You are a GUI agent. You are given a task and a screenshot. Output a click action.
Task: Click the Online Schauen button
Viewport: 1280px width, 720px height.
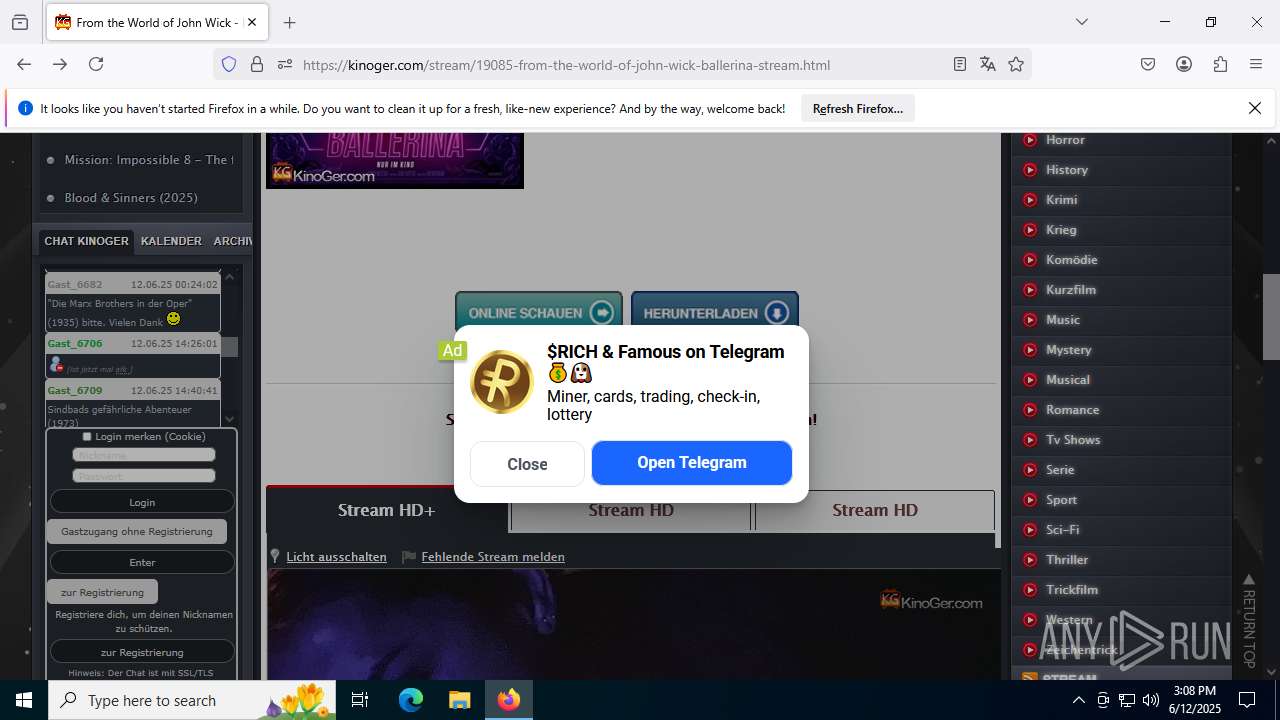[x=539, y=313]
